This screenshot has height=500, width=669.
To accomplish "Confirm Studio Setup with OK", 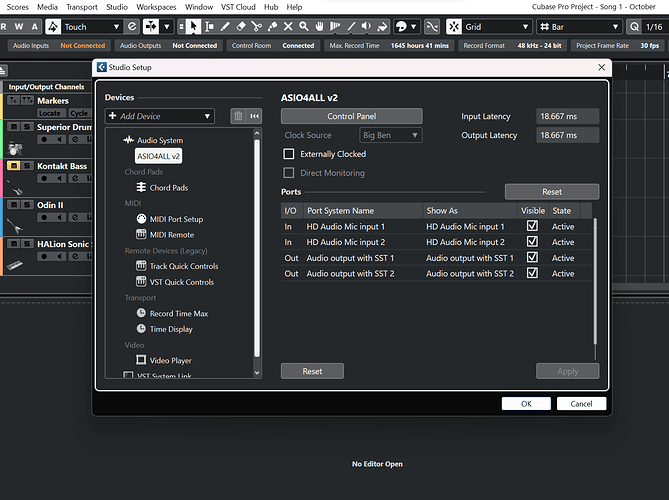I will click(526, 404).
